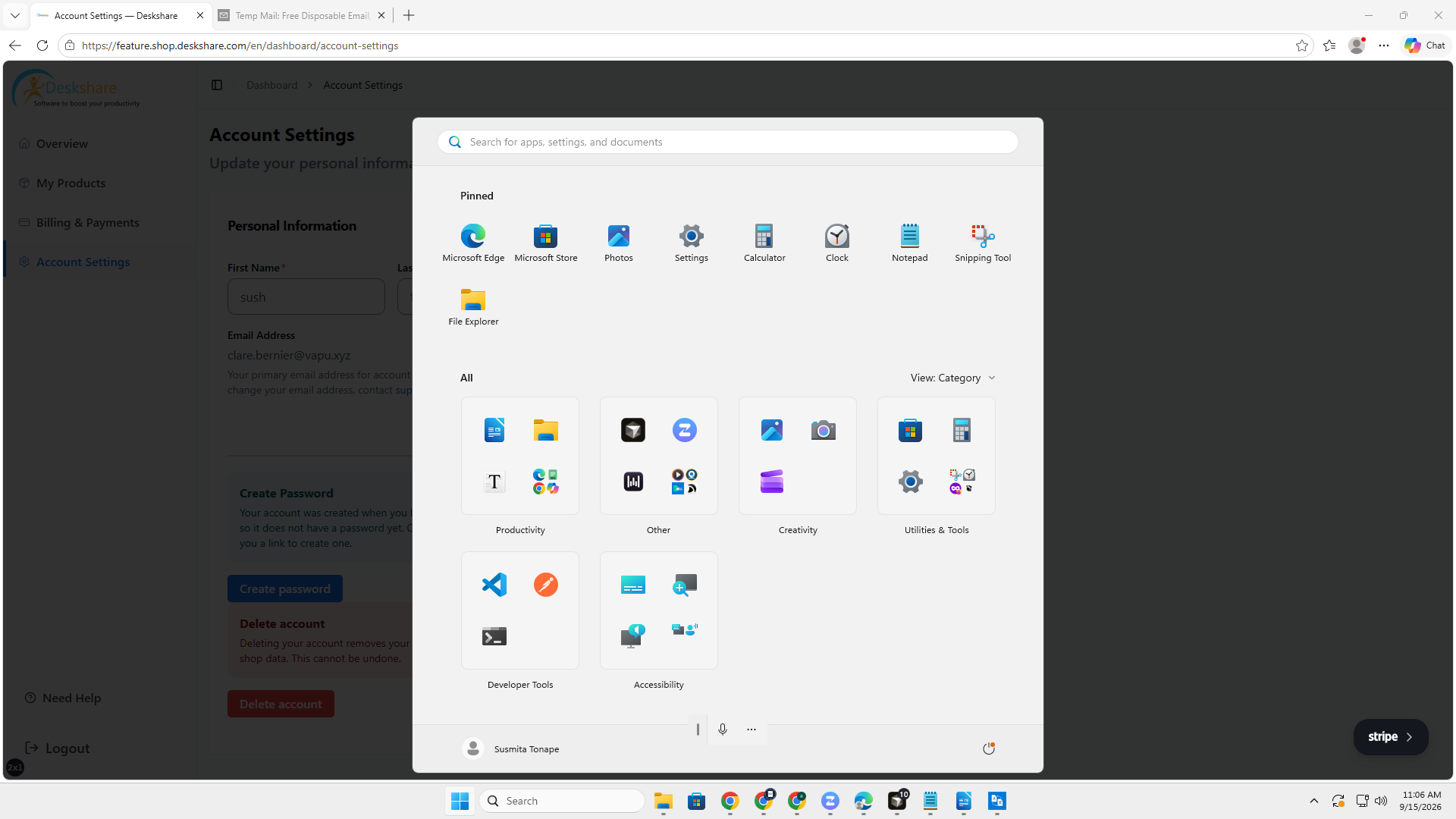Open browser tab list dropdown

click(x=14, y=15)
